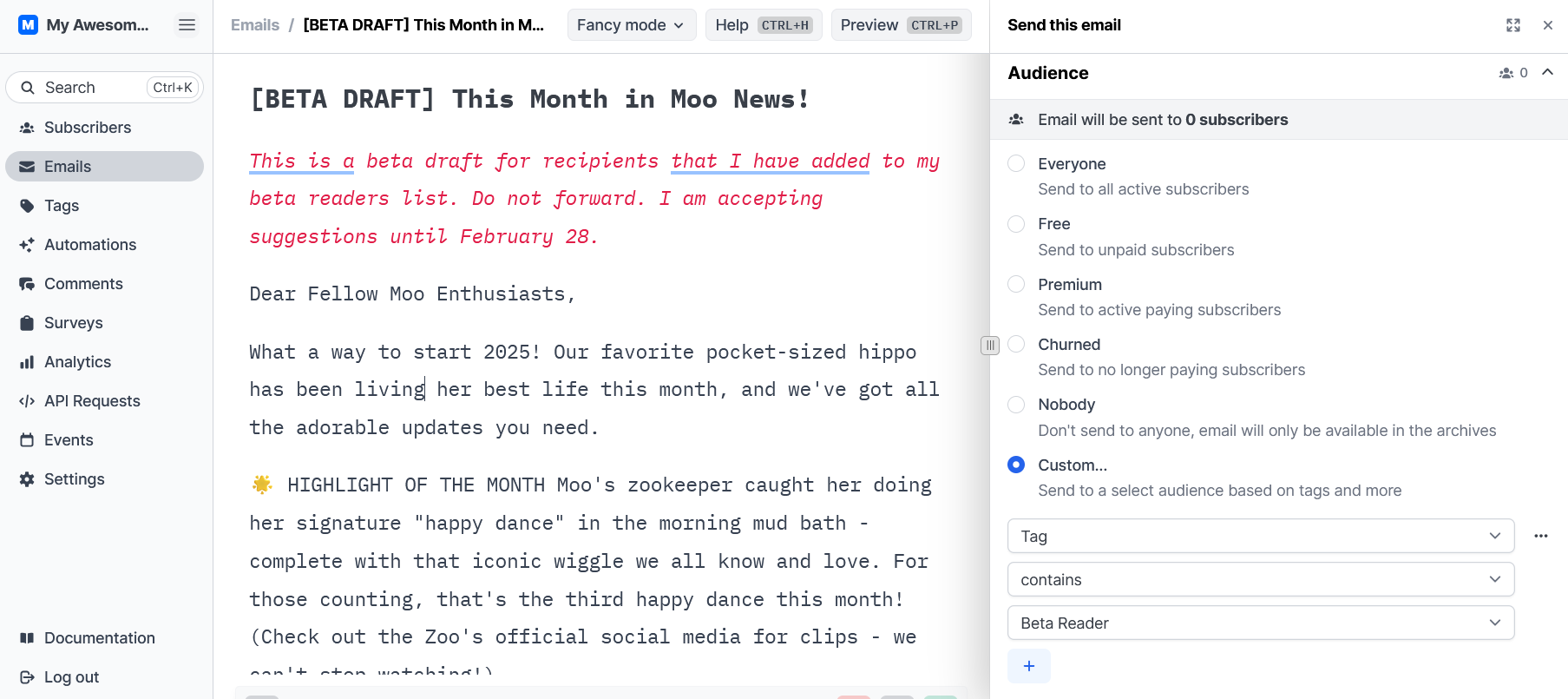Screen dimensions: 1568x699
Task: Open the Surveys sidebar item
Action: 73,323
